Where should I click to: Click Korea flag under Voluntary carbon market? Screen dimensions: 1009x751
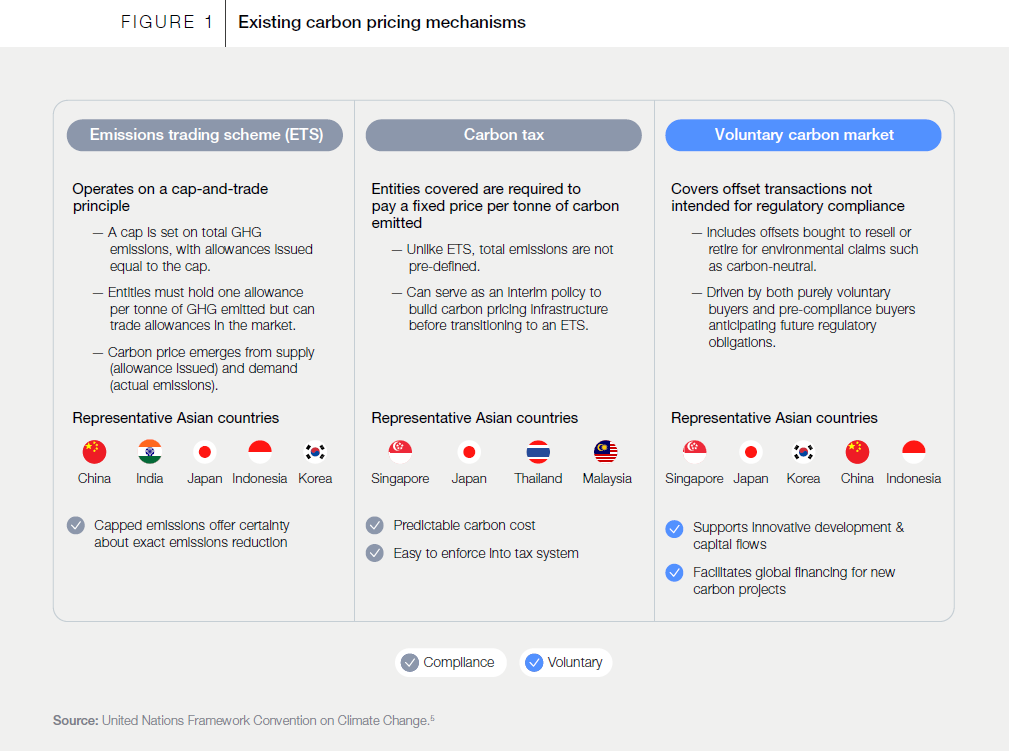coord(803,452)
